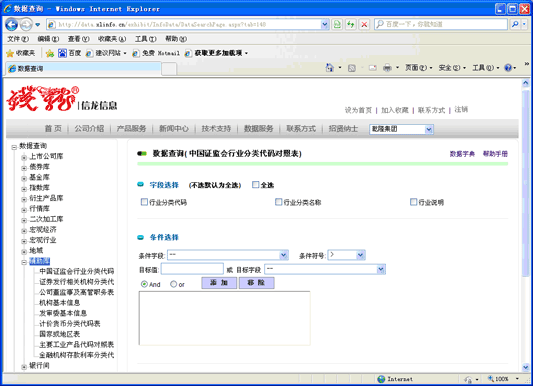Click the browser Back arrow button
533x386 pixels.
tap(12, 24)
